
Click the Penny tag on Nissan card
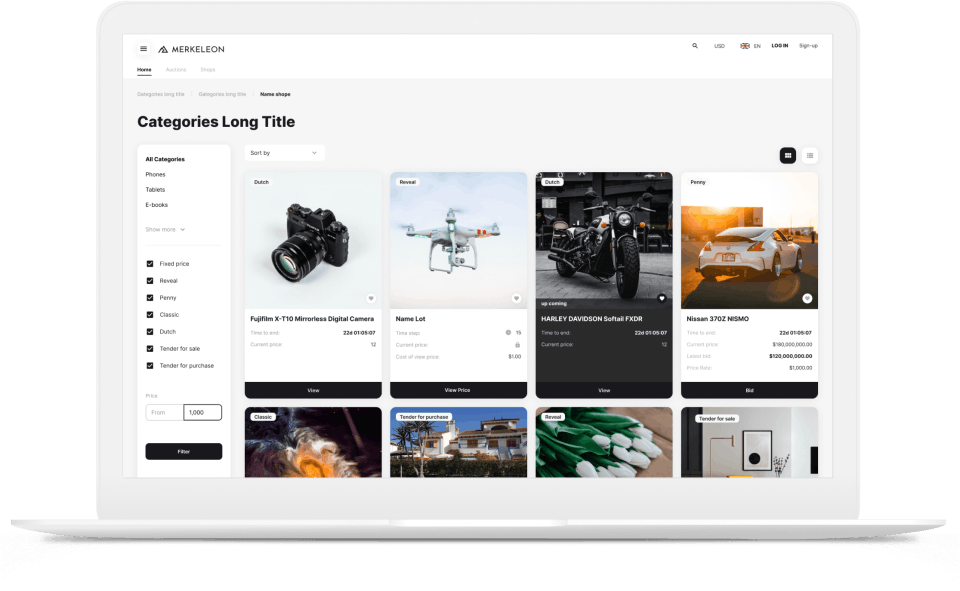698,182
